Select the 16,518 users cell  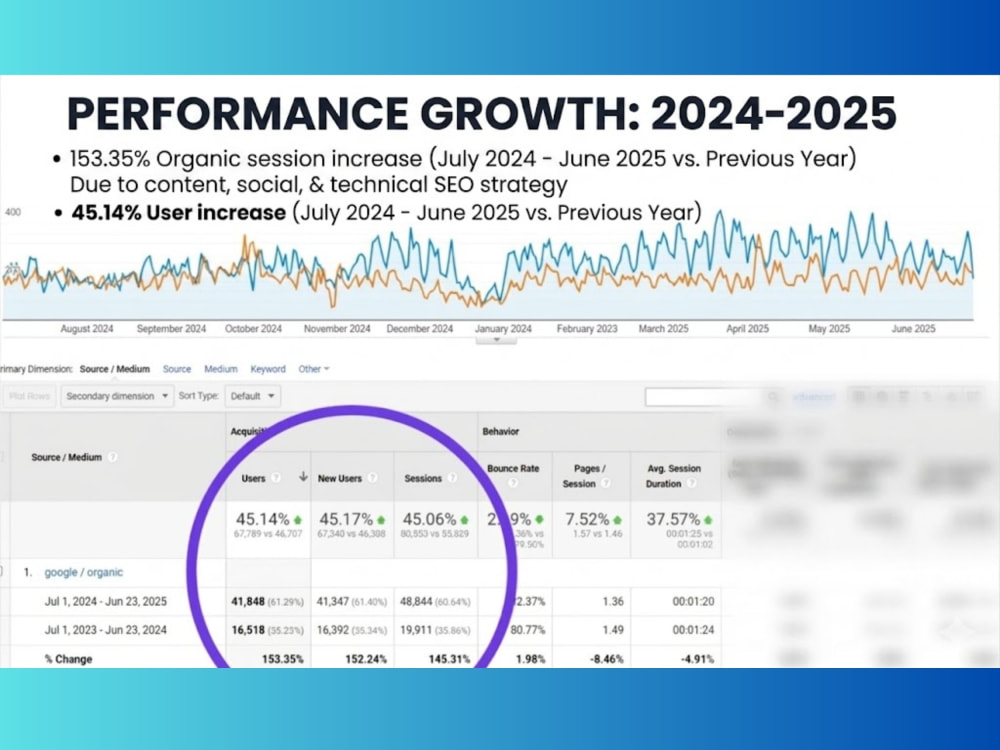[267, 630]
